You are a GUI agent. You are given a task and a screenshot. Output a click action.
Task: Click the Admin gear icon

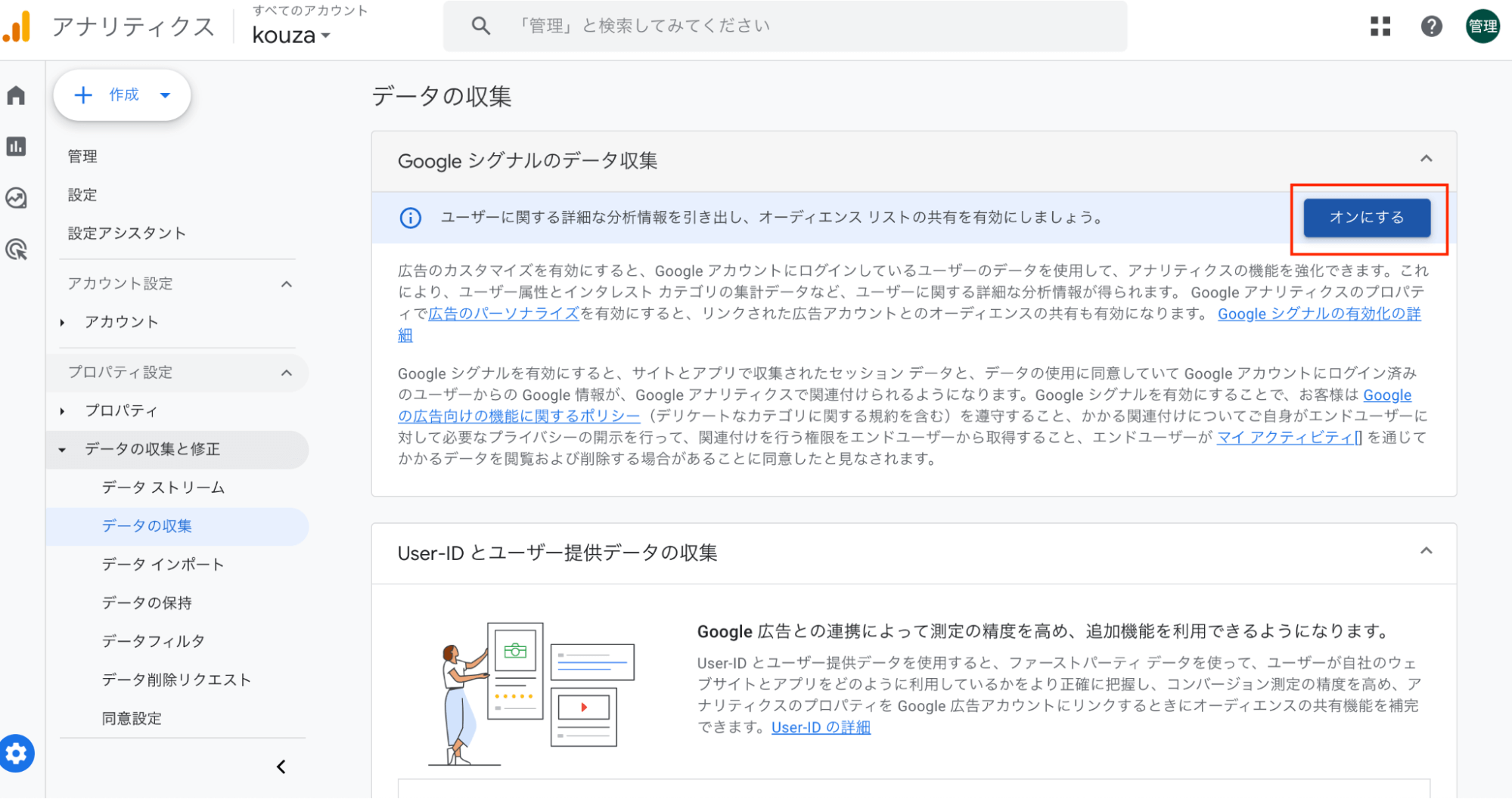pos(17,753)
